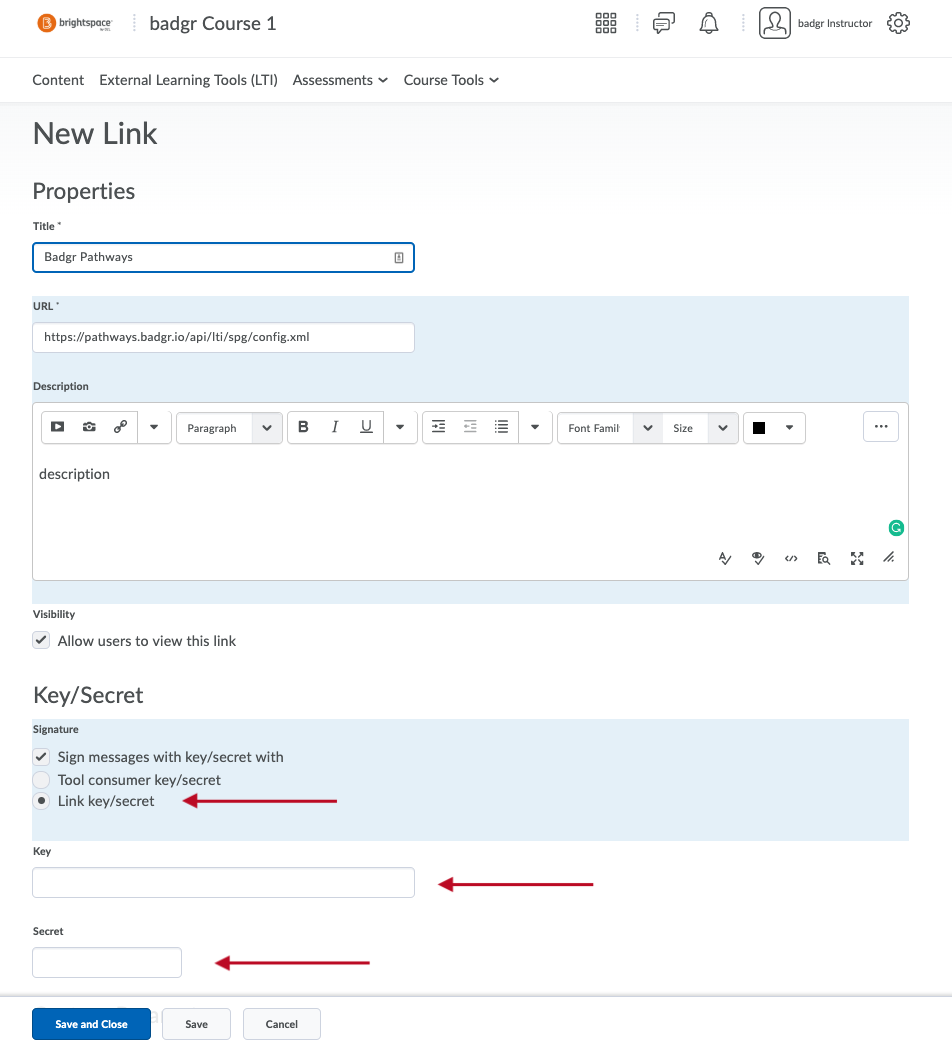Click the increase indent icon
952x1049 pixels.
tap(438, 427)
